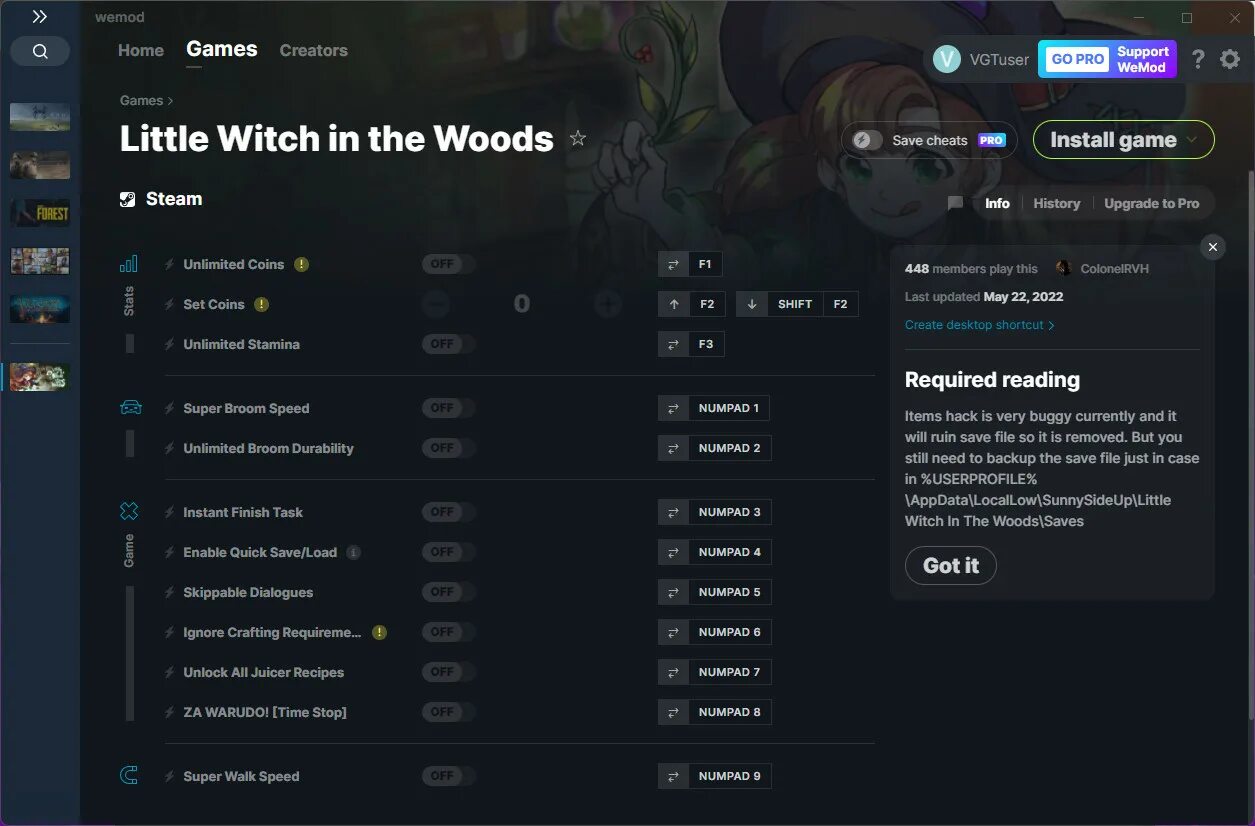1255x826 pixels.
Task: Click NUMPAD 3 hotkey swap icon
Action: (x=673, y=512)
